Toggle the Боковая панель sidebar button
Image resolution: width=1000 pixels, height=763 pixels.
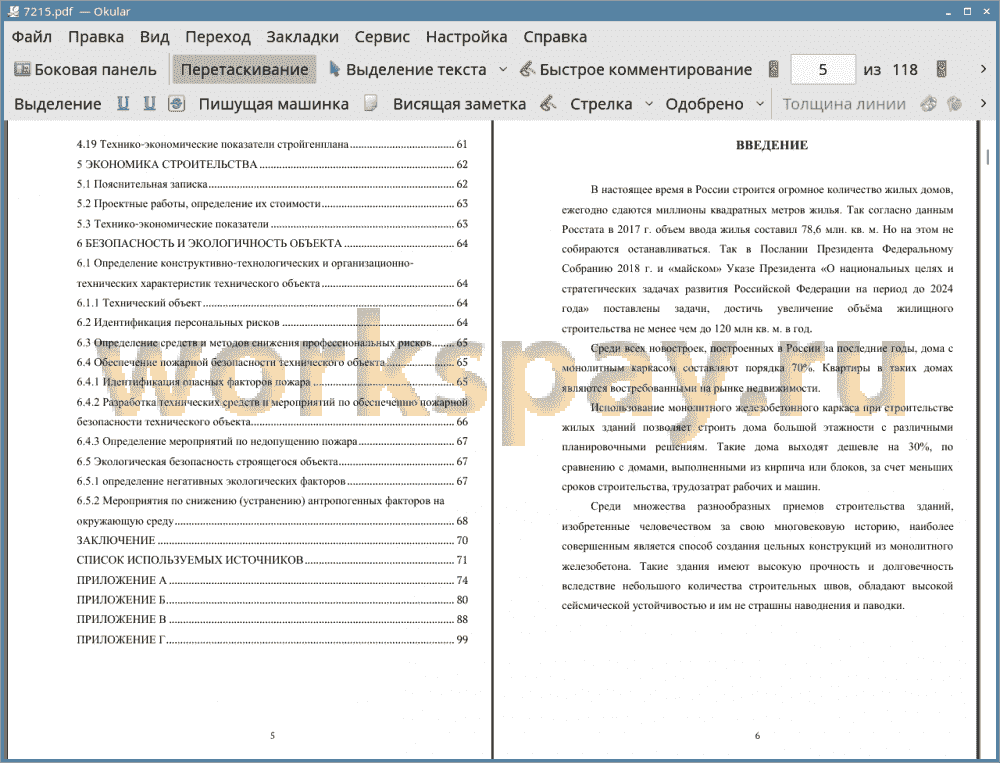(x=85, y=70)
